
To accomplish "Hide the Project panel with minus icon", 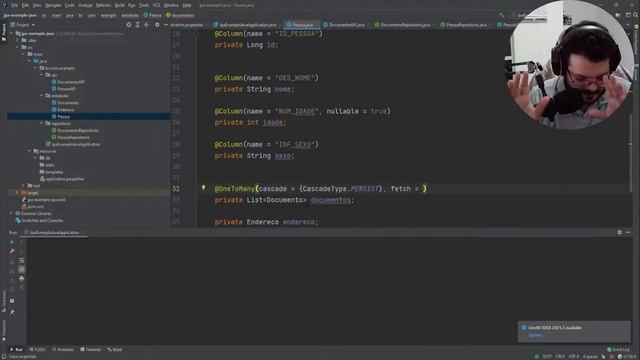I will click(165, 25).
